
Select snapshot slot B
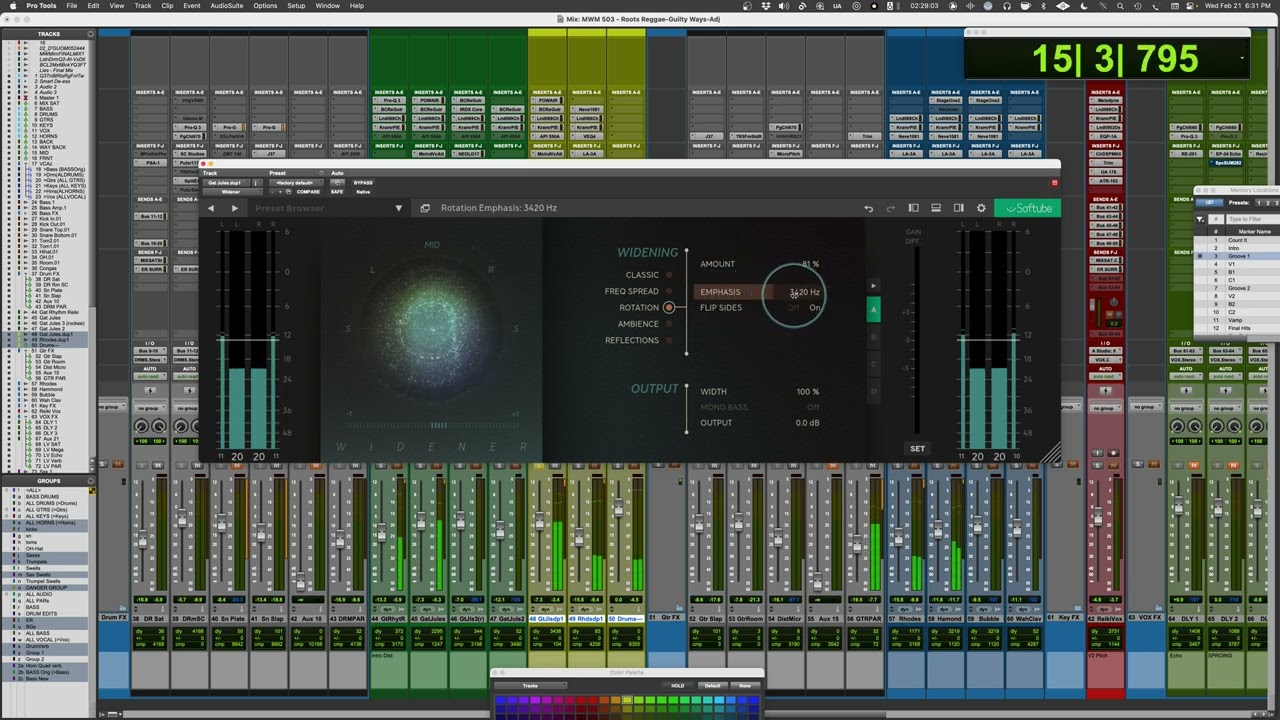coord(873,337)
